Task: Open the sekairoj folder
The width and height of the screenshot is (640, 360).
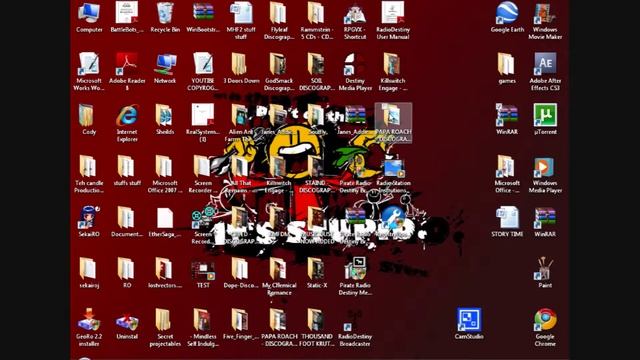Action: (x=89, y=269)
